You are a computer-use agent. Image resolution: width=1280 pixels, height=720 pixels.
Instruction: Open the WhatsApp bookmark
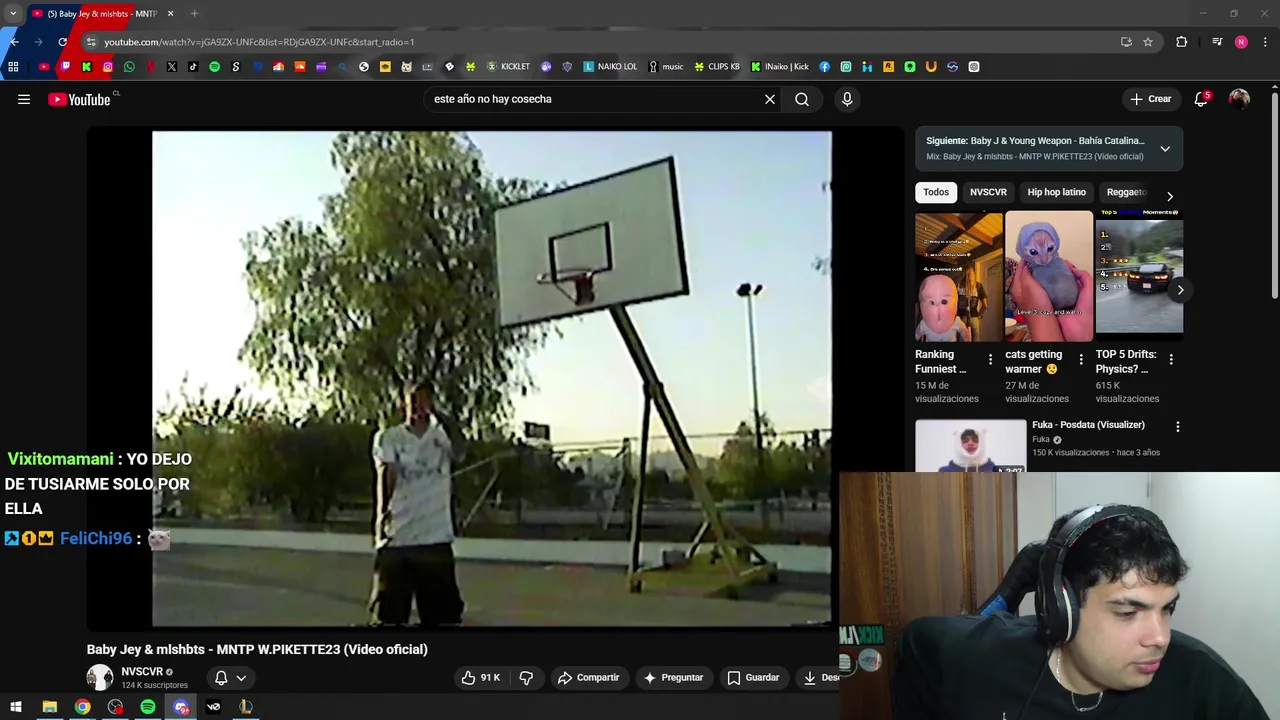tap(129, 67)
